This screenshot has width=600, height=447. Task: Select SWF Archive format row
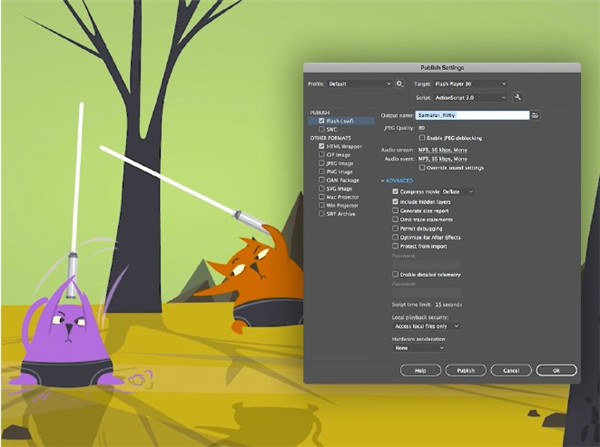click(x=341, y=214)
